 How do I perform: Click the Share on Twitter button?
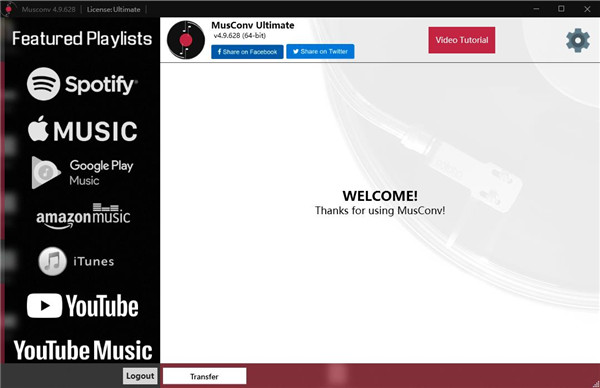(x=320, y=51)
